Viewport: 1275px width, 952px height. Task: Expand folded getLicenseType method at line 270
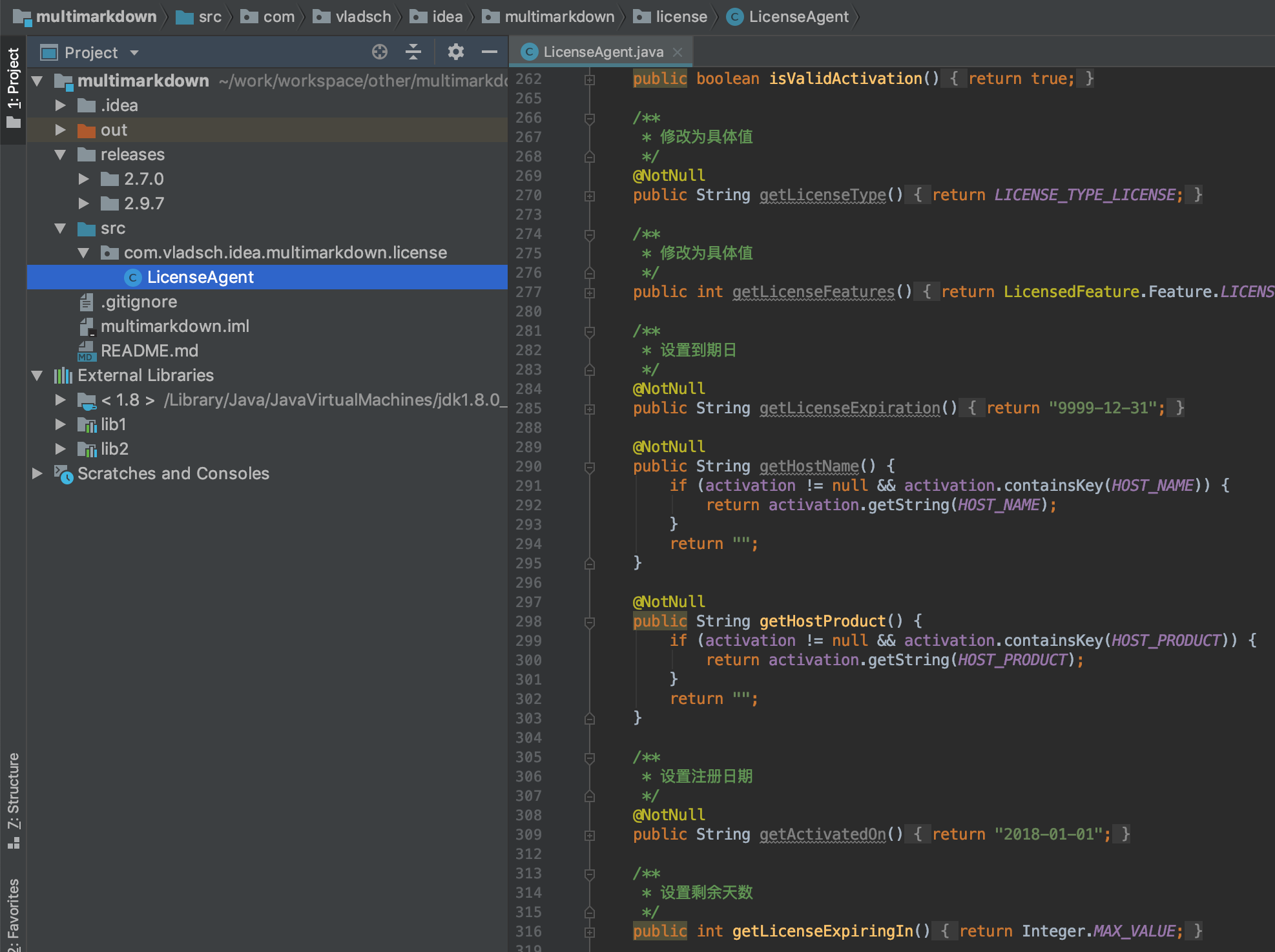[590, 196]
